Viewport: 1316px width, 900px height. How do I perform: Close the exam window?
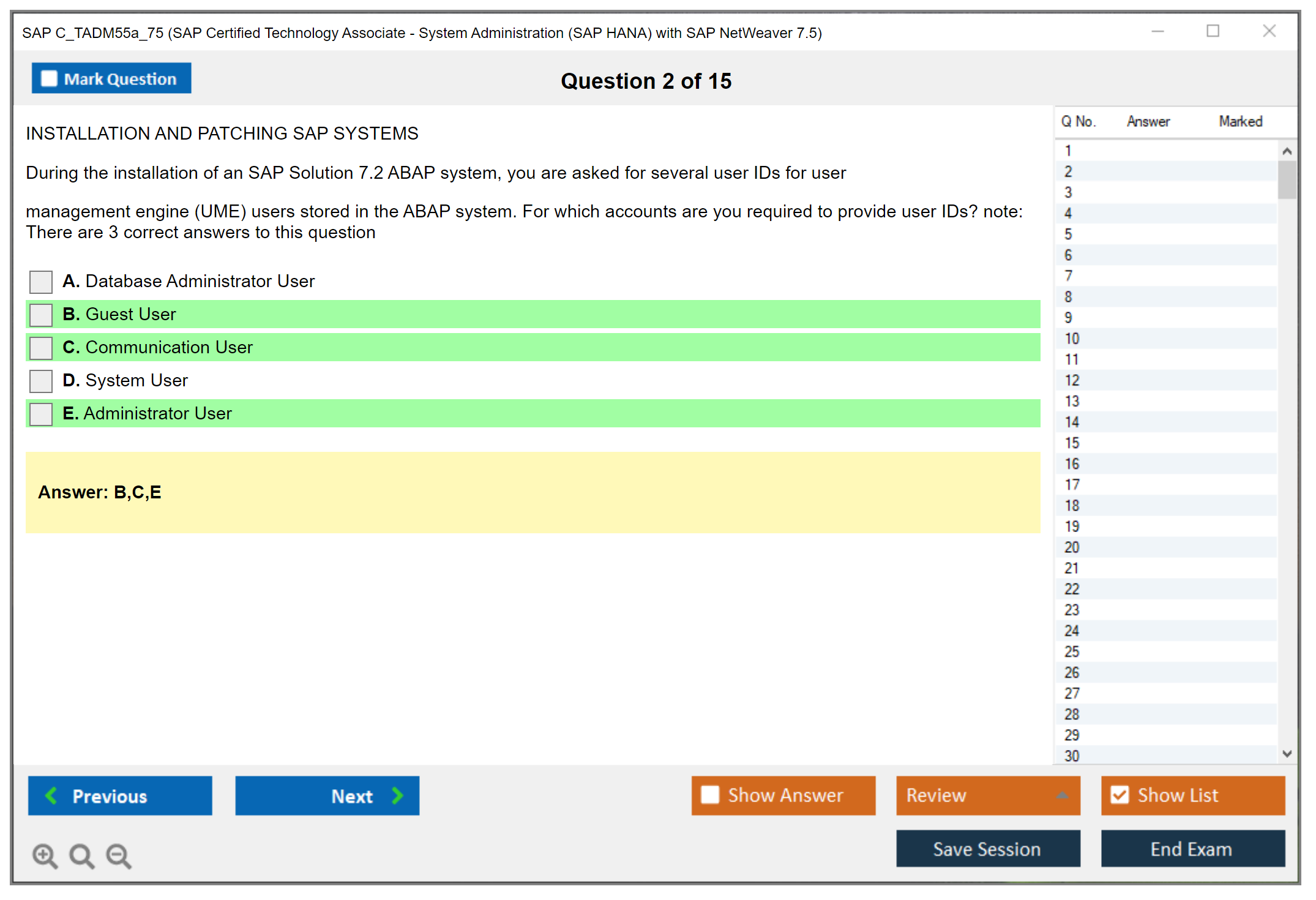(1269, 31)
